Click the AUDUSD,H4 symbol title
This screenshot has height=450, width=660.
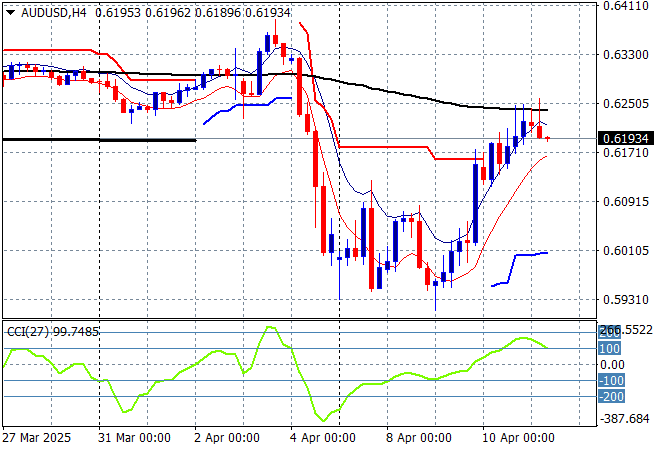[54, 13]
